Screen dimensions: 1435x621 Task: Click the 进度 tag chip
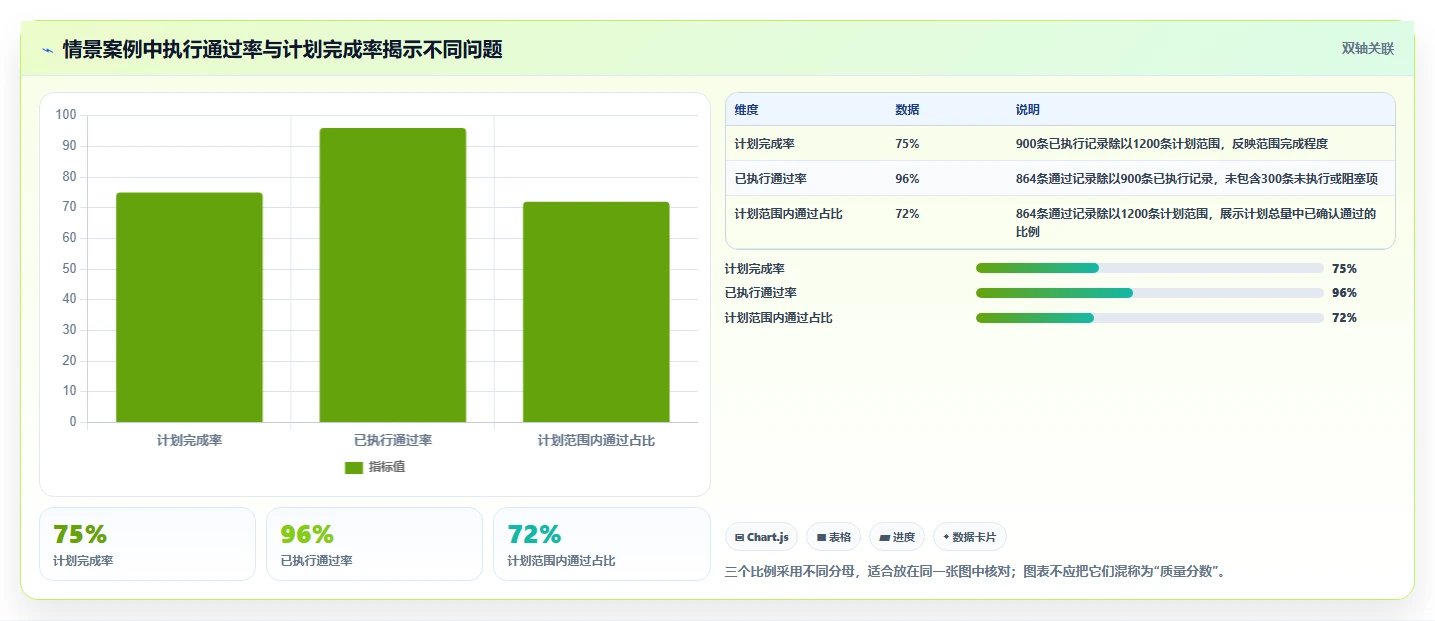[x=897, y=537]
